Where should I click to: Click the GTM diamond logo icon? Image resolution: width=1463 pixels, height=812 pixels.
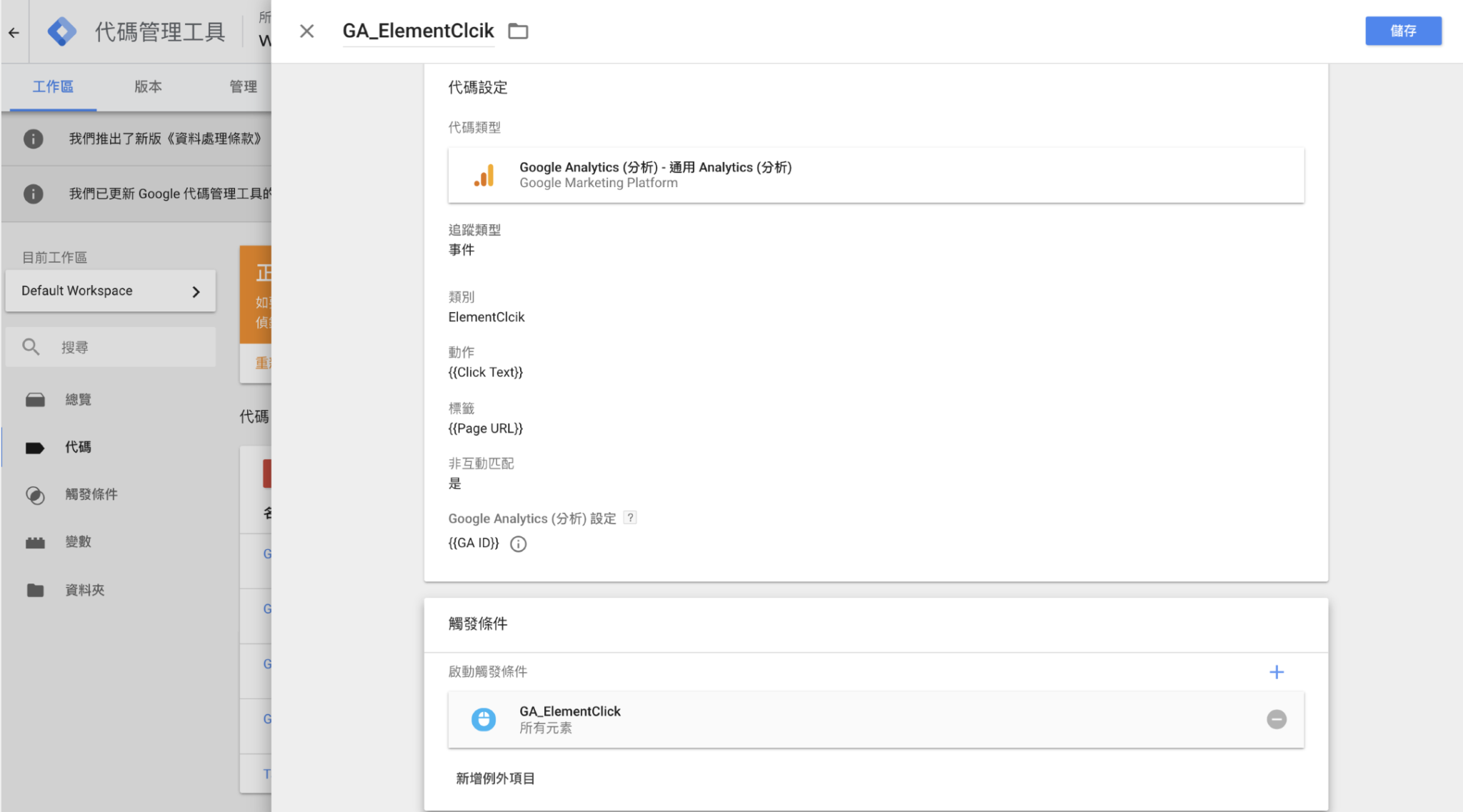point(62,30)
